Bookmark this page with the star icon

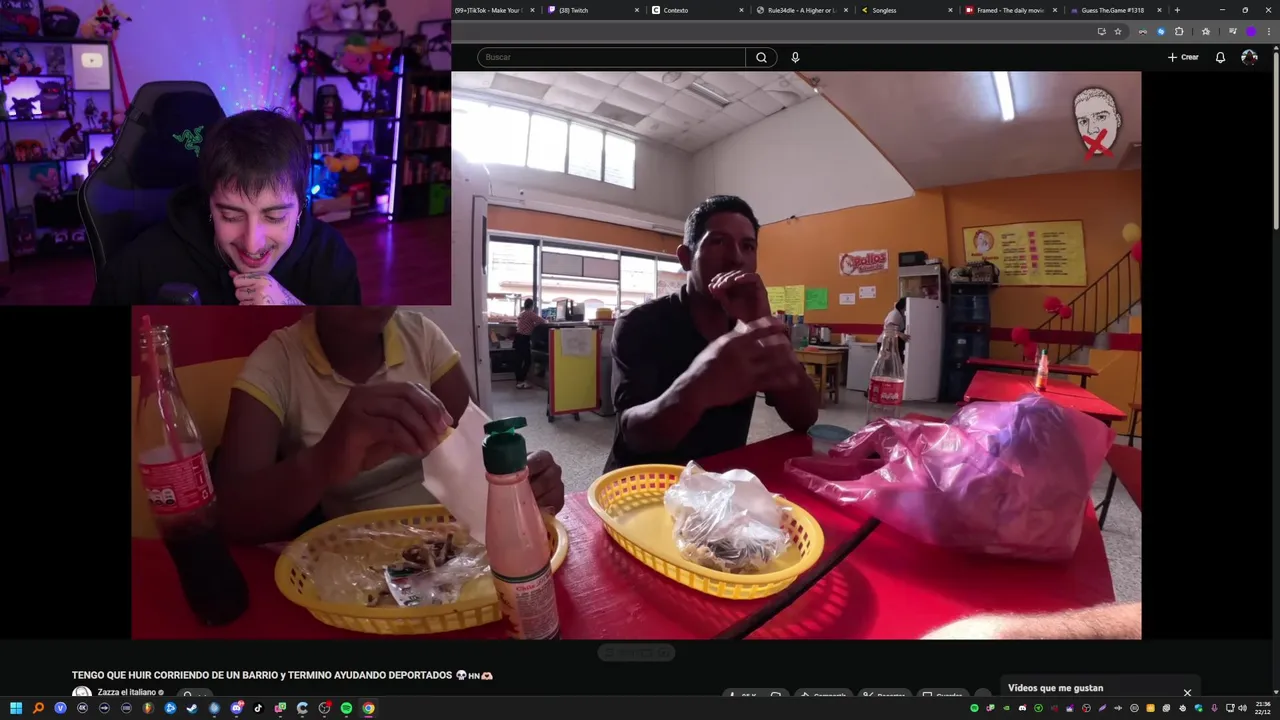(x=1118, y=31)
